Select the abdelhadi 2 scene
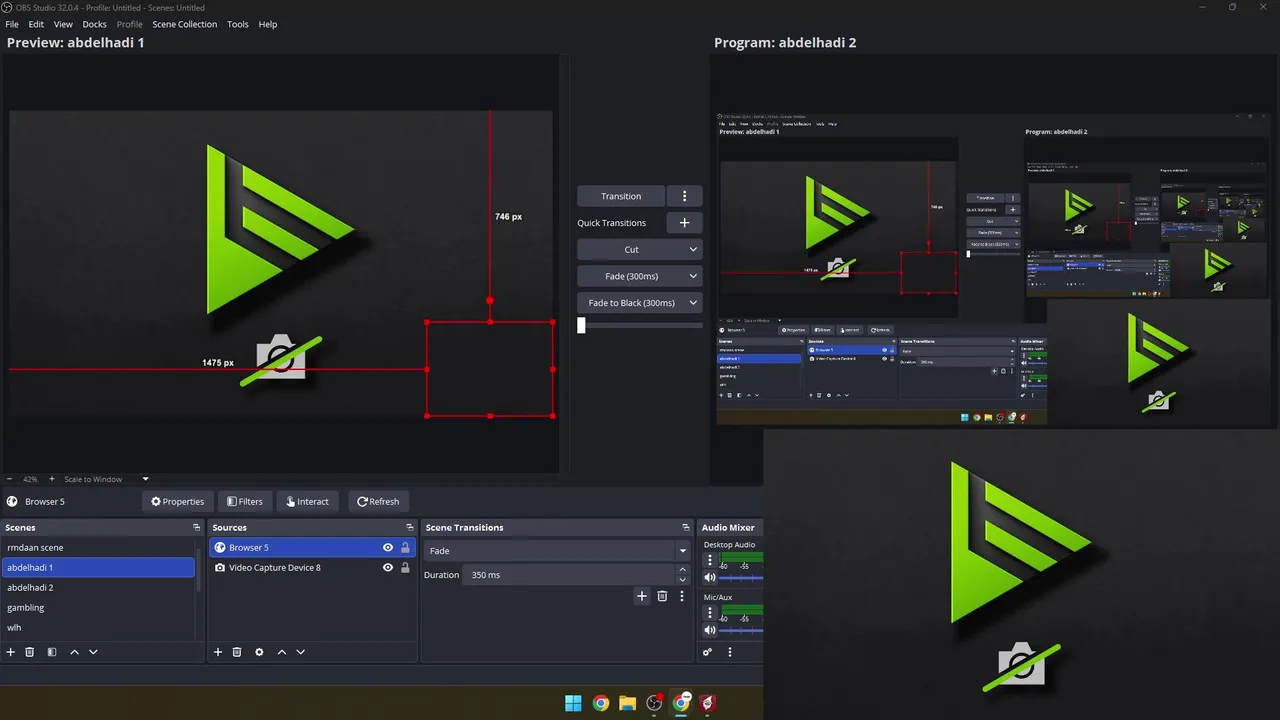Screen dimensions: 1280x720 (98, 588)
